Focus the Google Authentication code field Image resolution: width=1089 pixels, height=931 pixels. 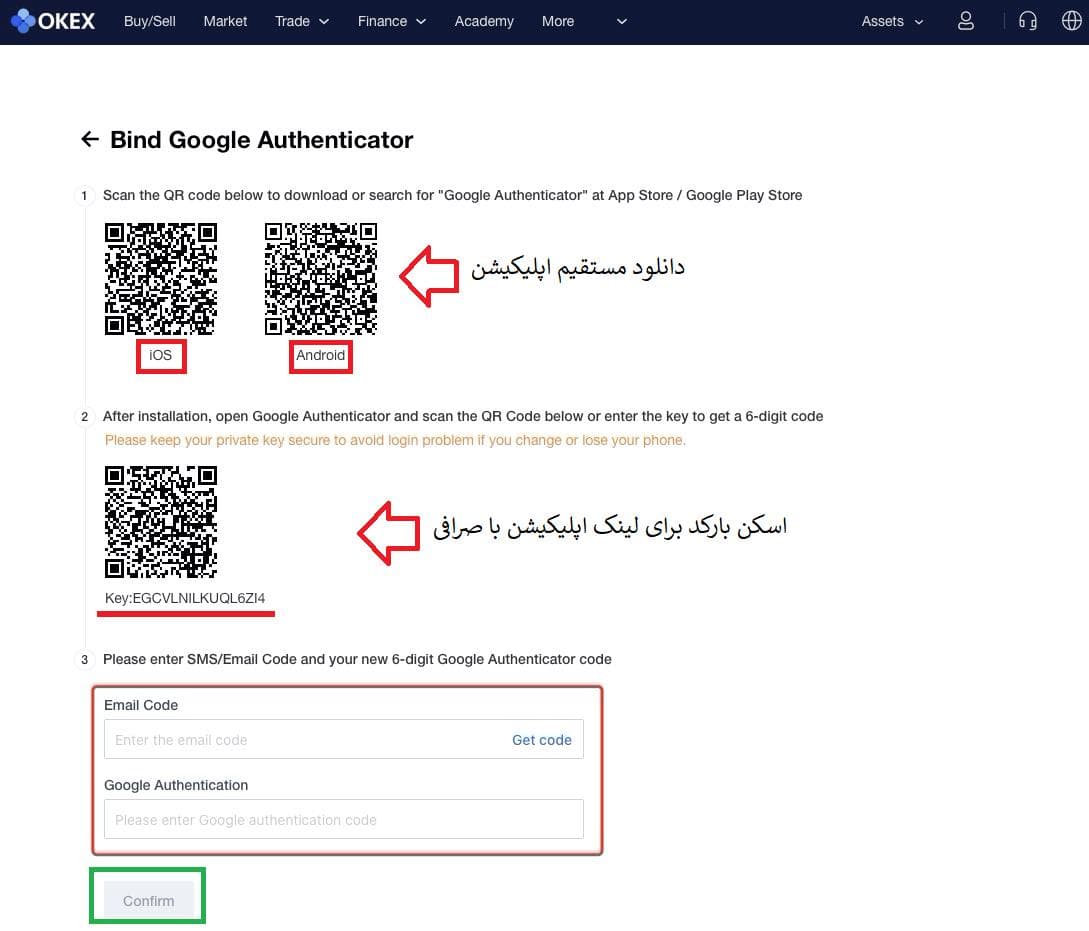343,819
